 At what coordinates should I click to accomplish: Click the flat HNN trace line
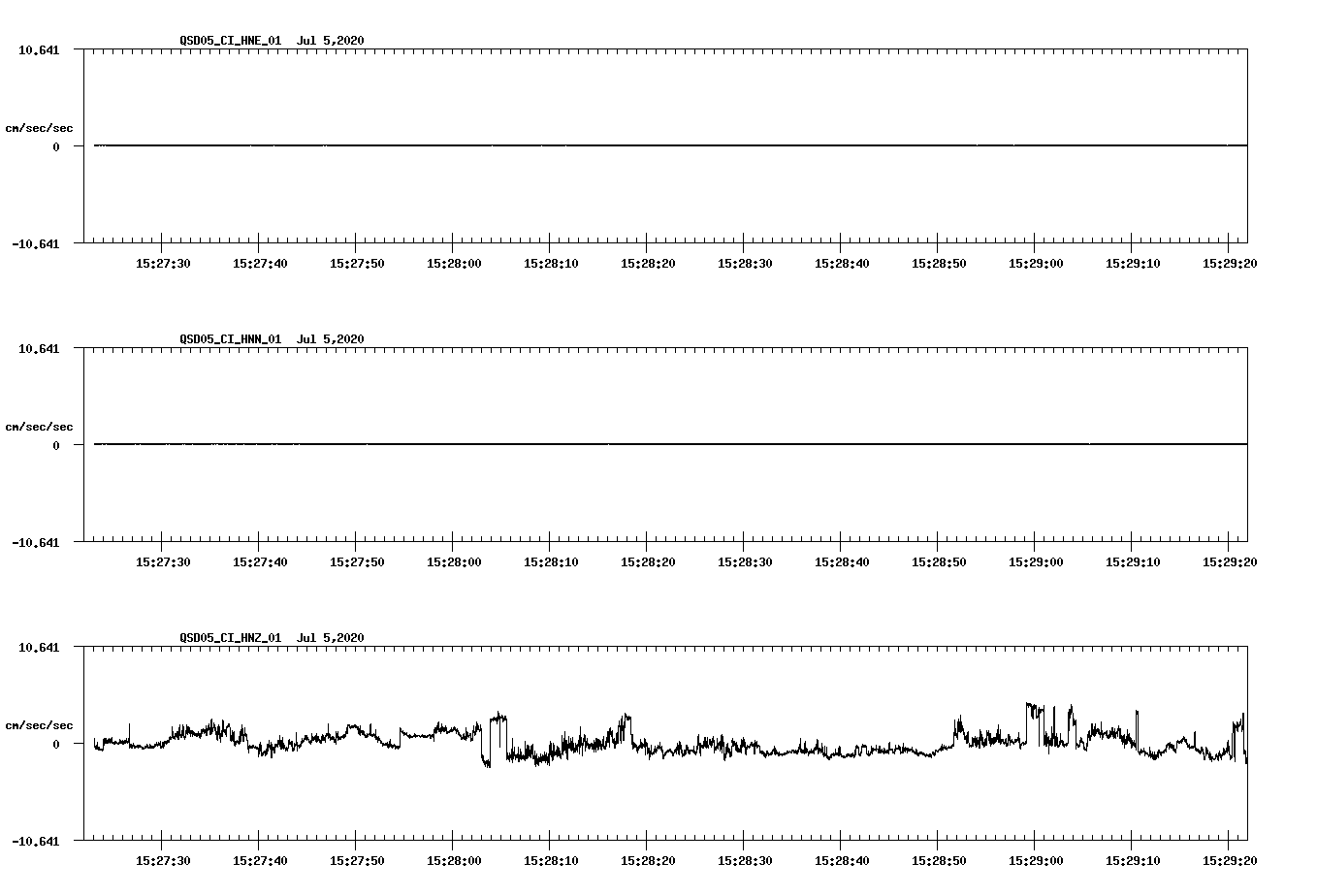point(670,444)
